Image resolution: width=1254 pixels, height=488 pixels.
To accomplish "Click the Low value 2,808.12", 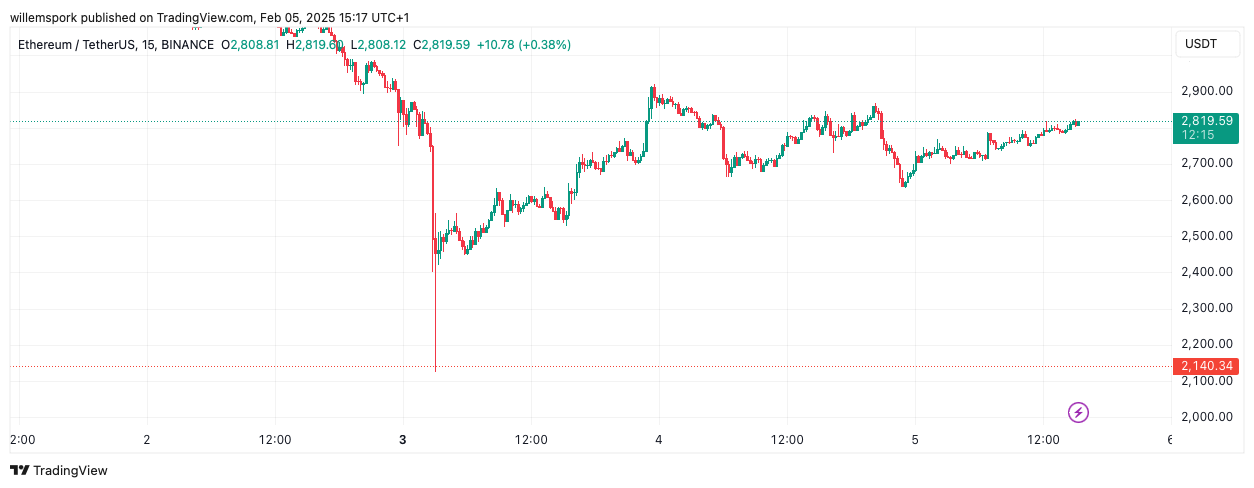I will click(384, 45).
